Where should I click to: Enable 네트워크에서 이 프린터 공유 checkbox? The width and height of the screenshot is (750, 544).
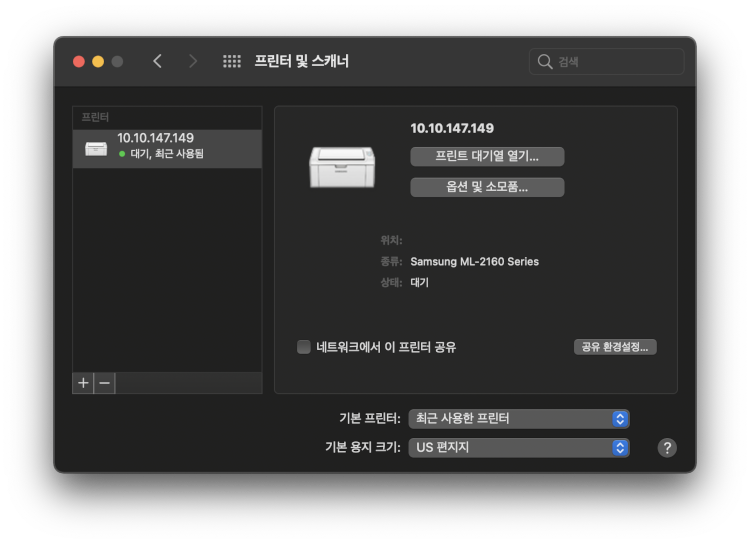[x=304, y=347]
